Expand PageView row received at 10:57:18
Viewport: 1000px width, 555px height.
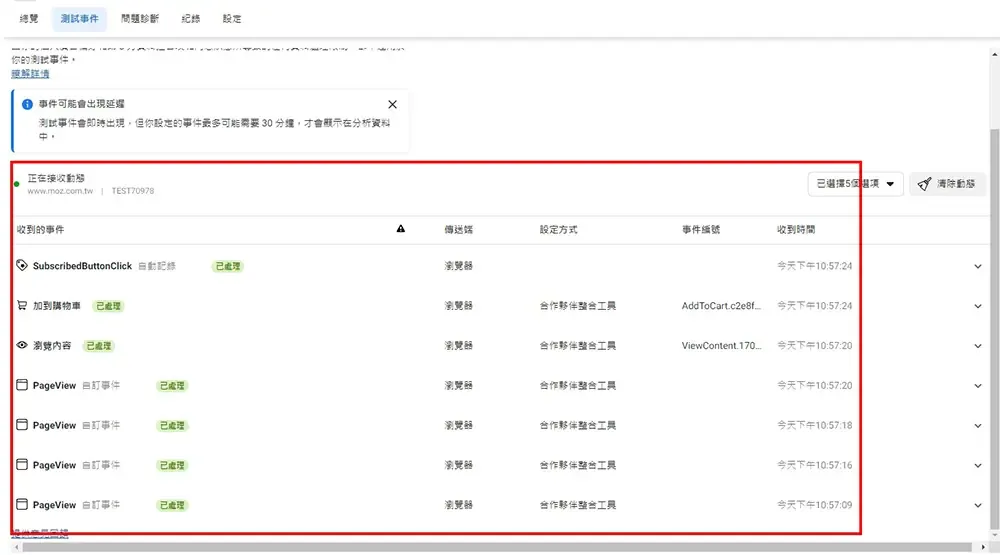(x=978, y=426)
